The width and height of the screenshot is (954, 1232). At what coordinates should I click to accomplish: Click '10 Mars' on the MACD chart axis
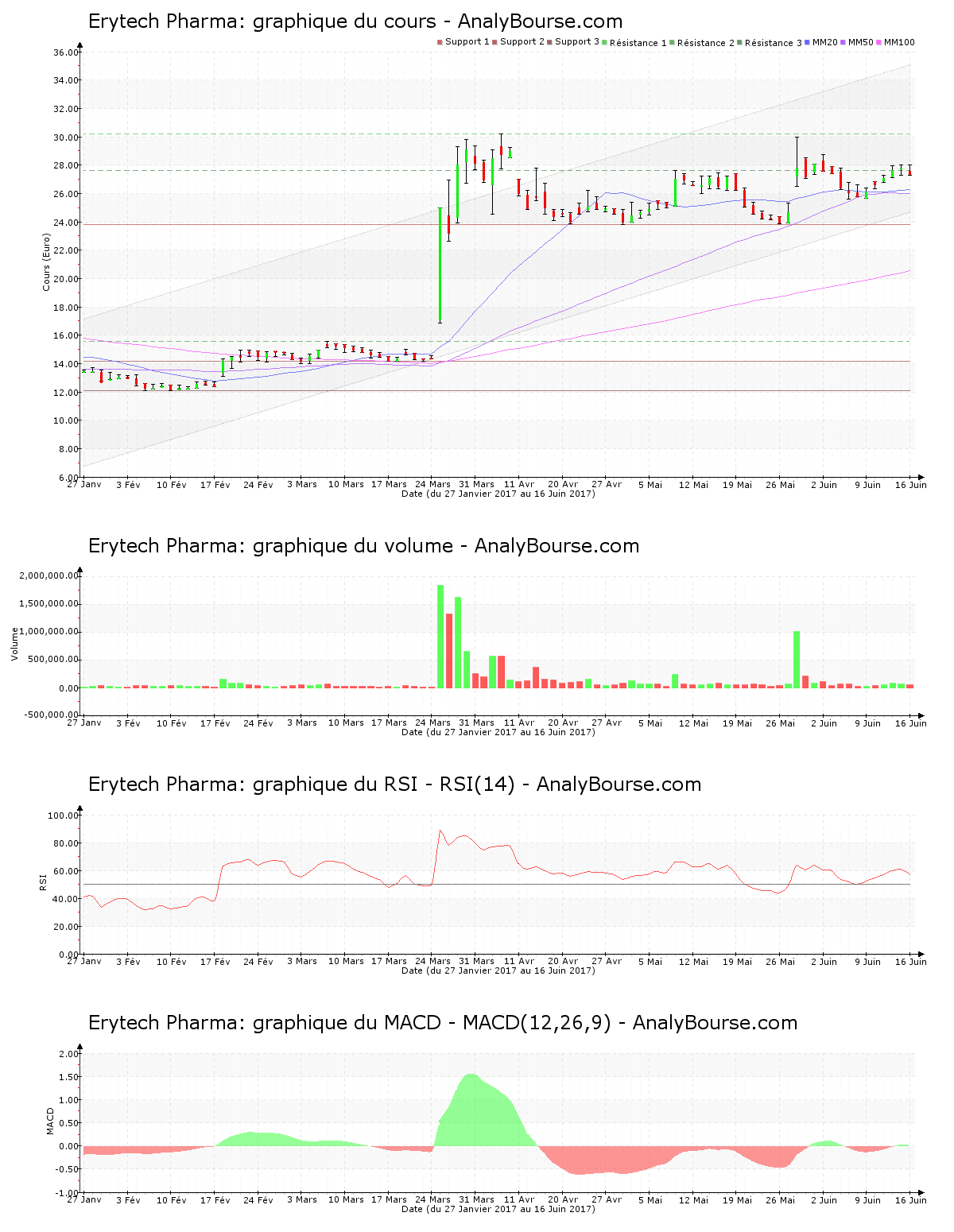tap(346, 1199)
